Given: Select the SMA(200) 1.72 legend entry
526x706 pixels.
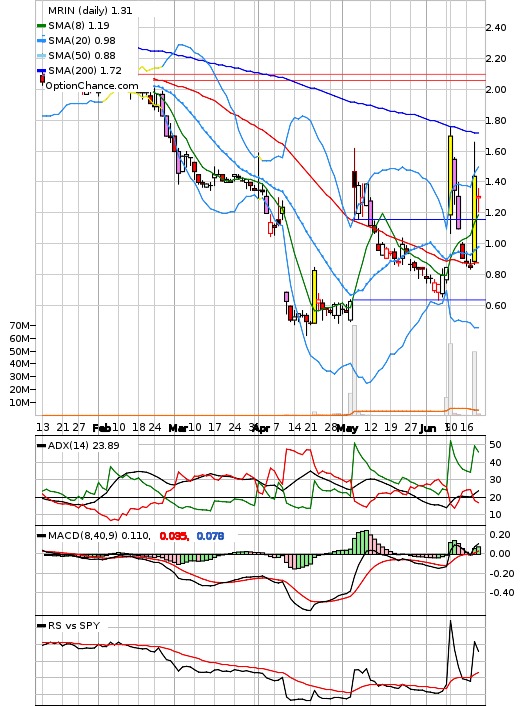Looking at the screenshot, I should [x=80, y=70].
